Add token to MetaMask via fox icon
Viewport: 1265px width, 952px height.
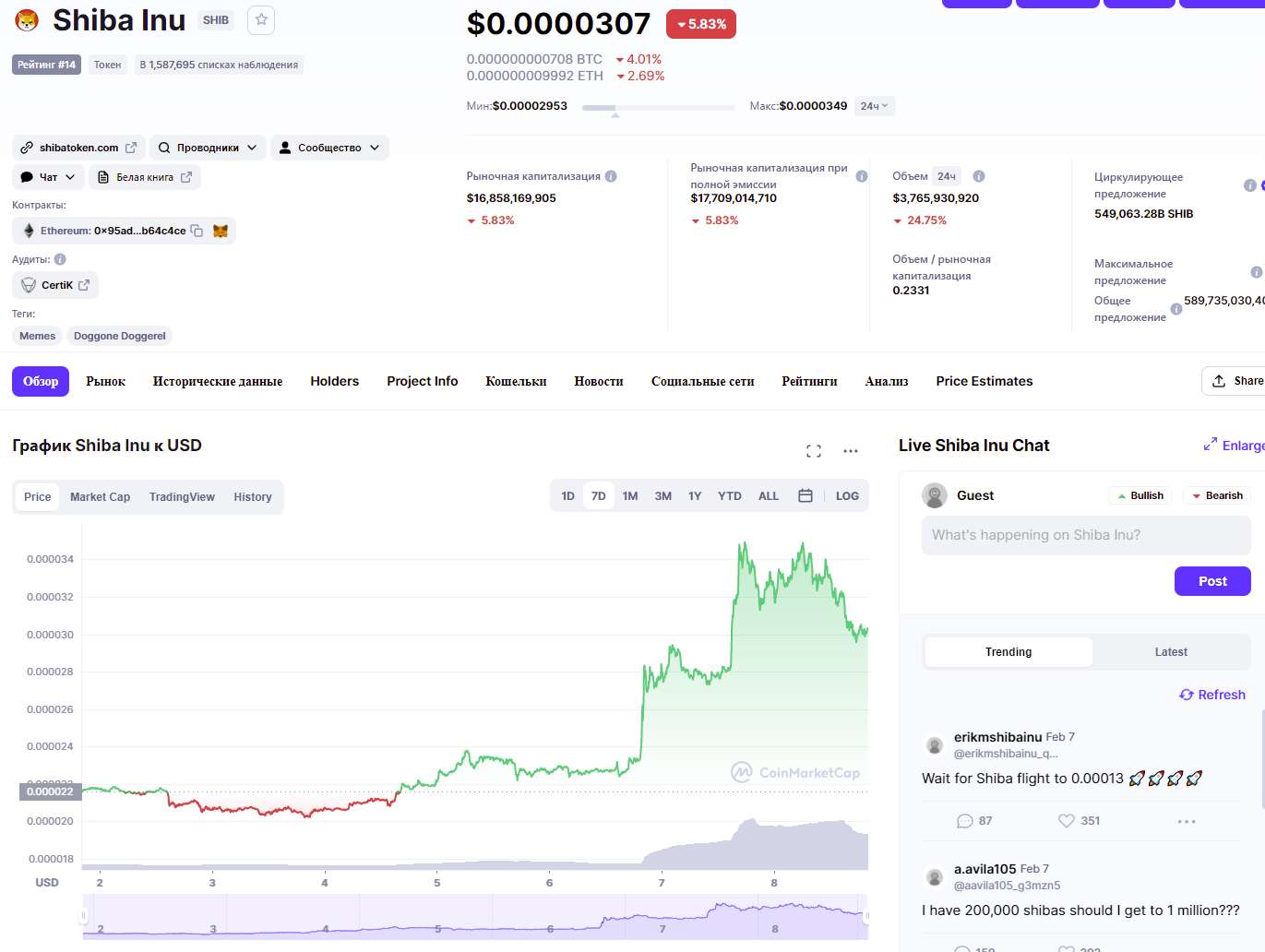[x=220, y=231]
